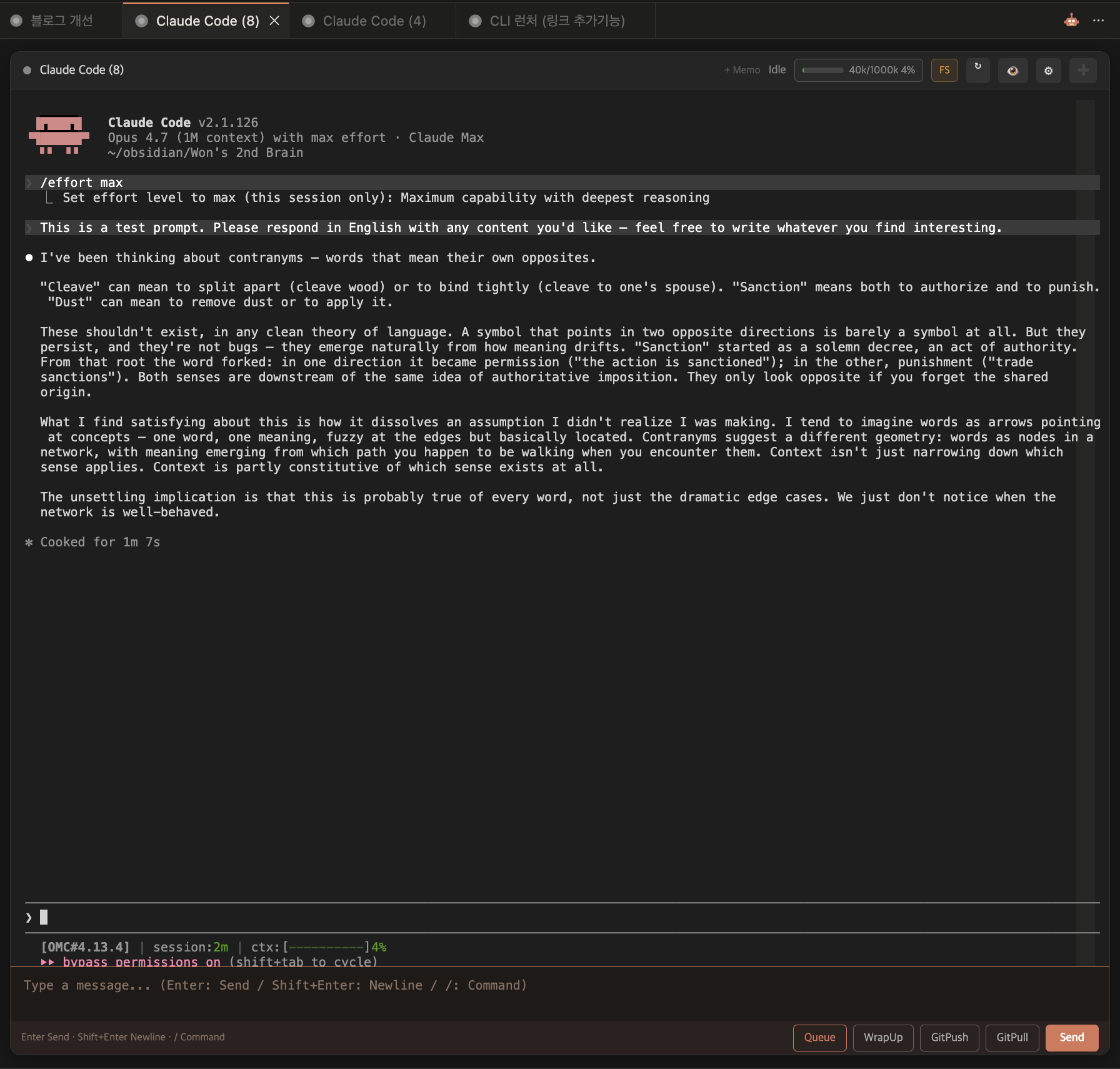Open the gear settings icon in header
Viewport: 1120px width, 1069px height.
(x=1049, y=70)
